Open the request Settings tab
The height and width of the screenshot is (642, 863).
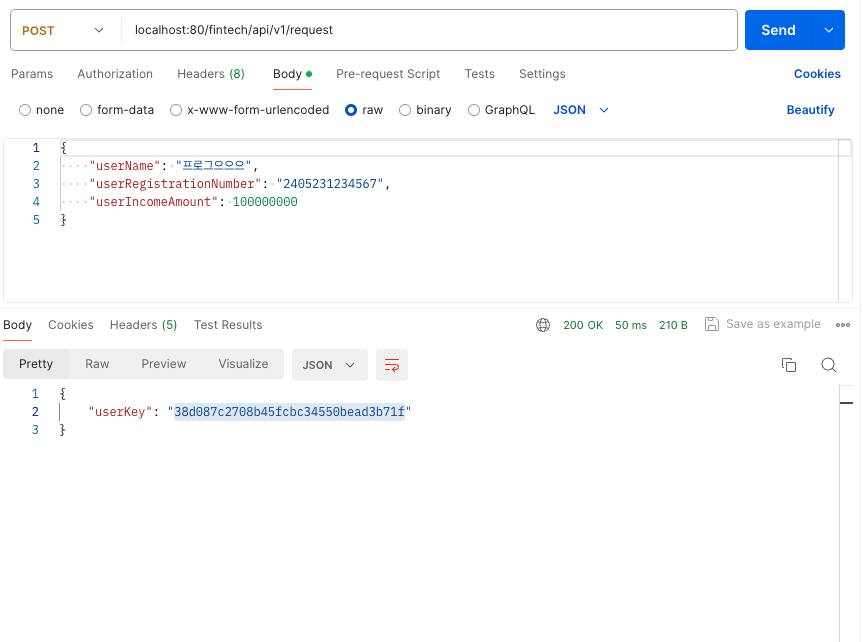pyautogui.click(x=542, y=74)
